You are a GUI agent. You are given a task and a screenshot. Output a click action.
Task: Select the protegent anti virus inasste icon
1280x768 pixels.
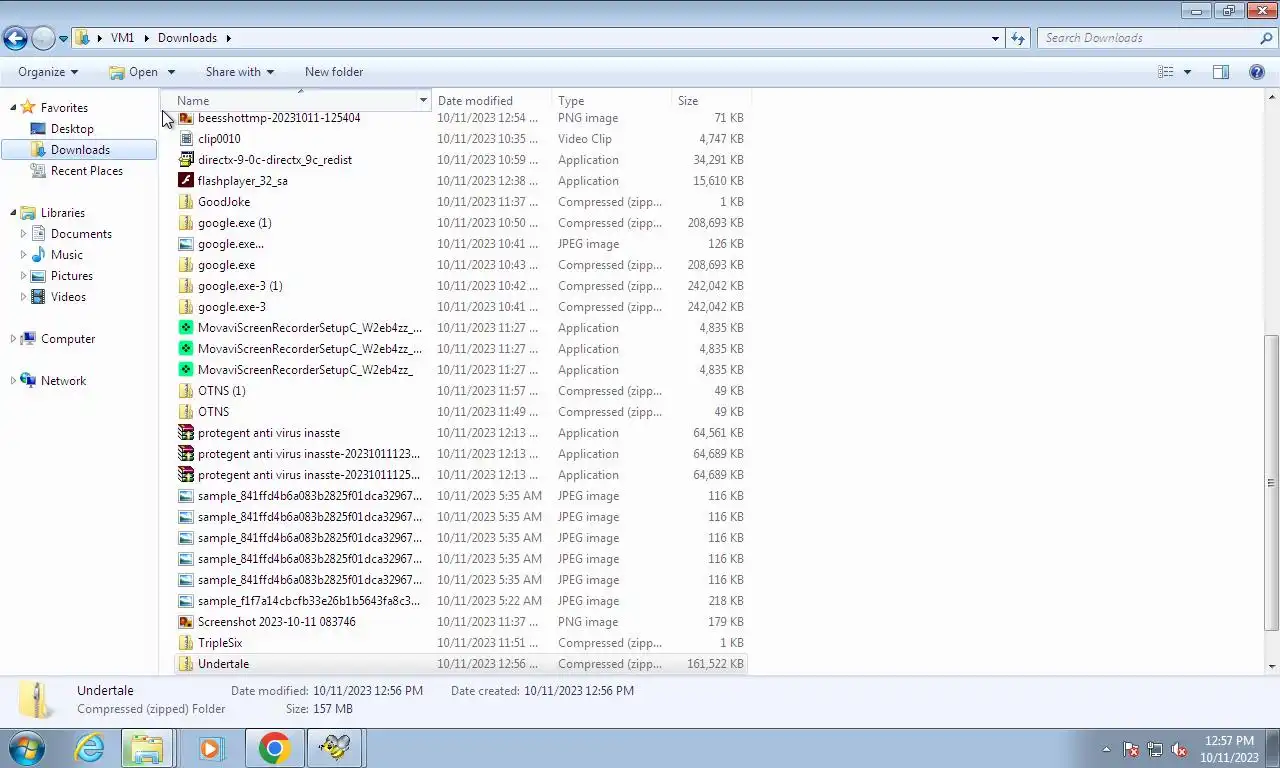click(x=186, y=433)
